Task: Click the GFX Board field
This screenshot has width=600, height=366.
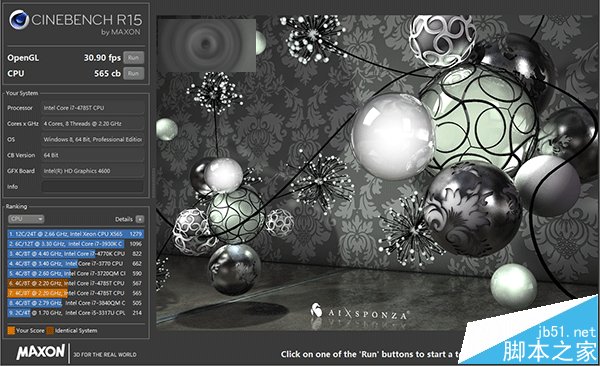Action: click(93, 171)
